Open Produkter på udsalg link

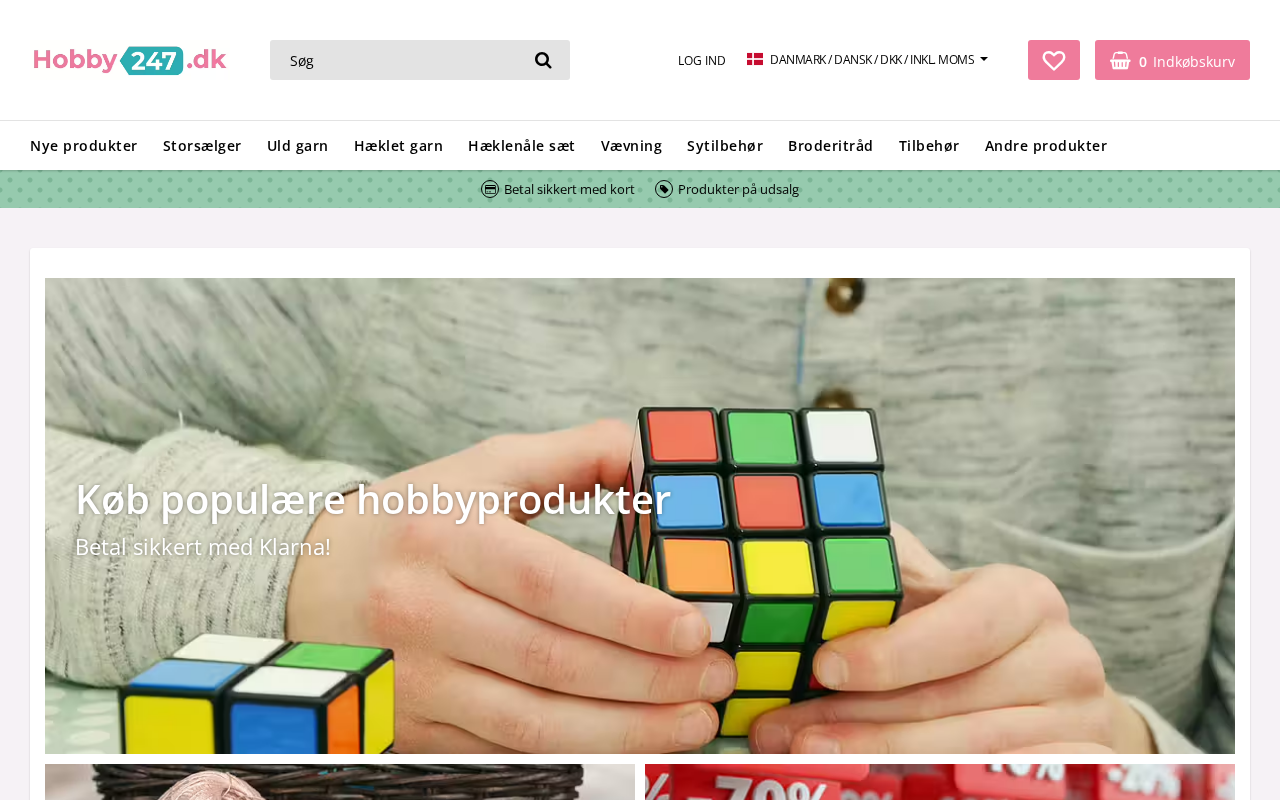click(x=738, y=189)
